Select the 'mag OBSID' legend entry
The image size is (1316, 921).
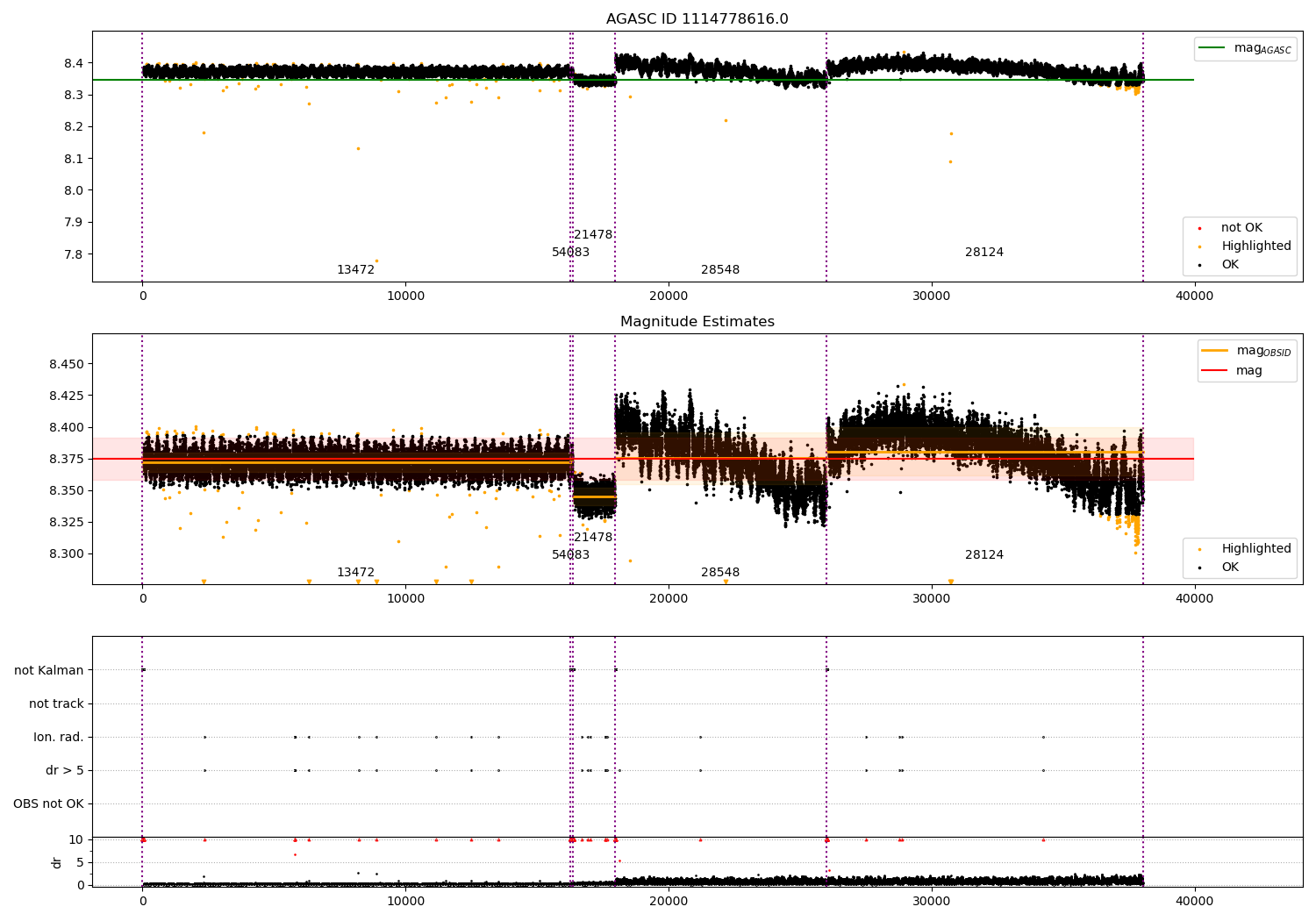pos(1247,352)
